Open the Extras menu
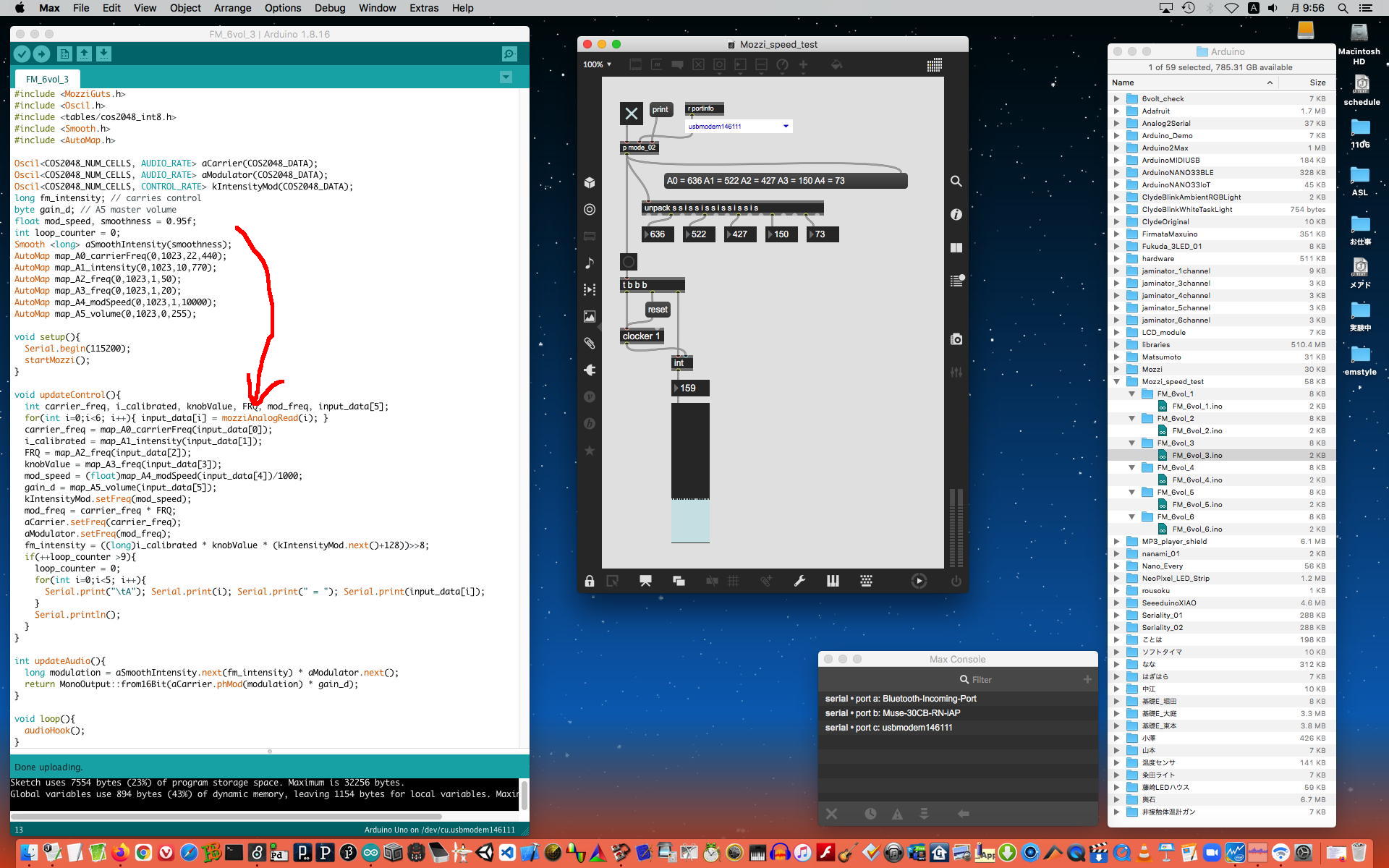Screen dimensions: 1389x868 pos(423,8)
